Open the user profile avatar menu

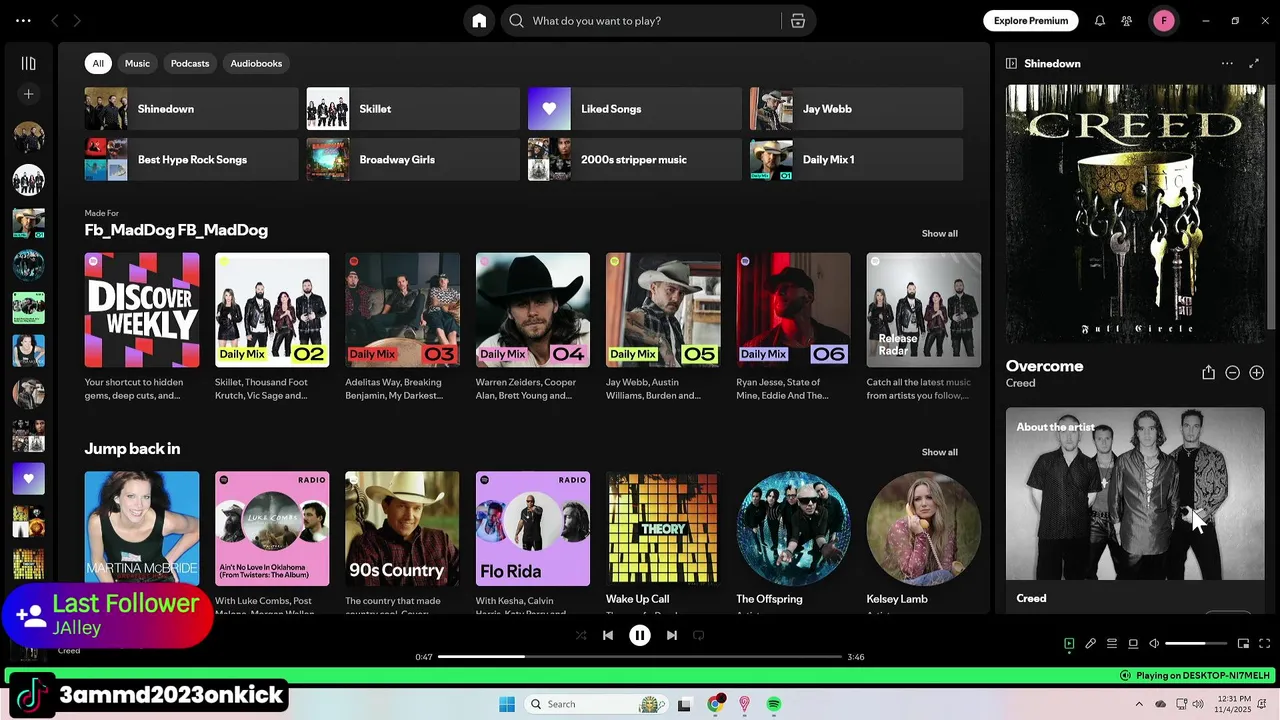(x=1164, y=21)
